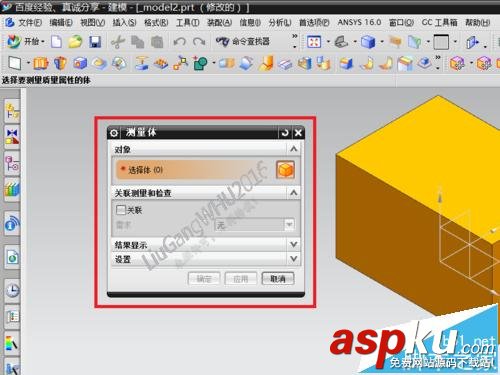Open the 插入(S) menu
Viewport: 500px width, 375px height.
click(124, 22)
